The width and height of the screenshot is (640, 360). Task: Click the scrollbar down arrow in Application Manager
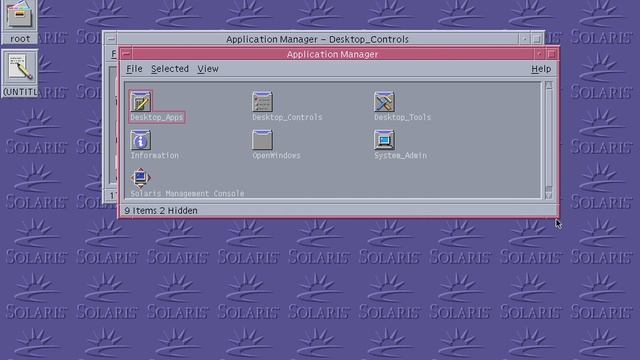coord(549,195)
